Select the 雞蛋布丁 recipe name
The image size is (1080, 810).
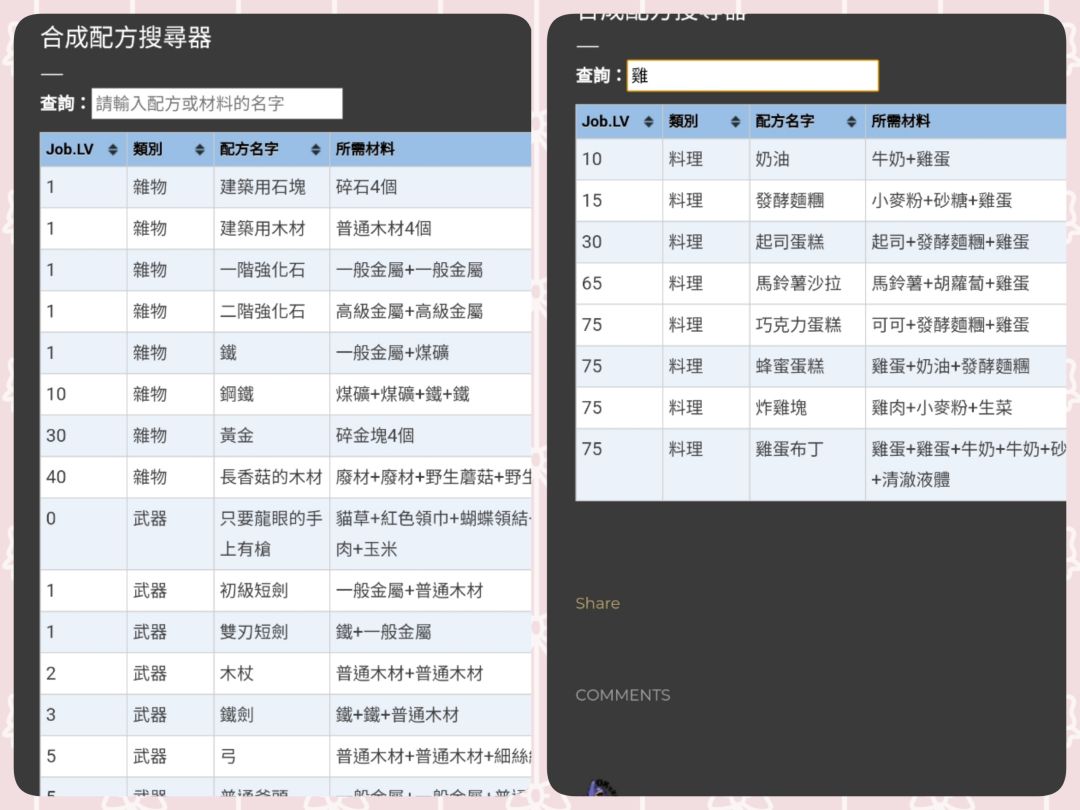coord(789,449)
